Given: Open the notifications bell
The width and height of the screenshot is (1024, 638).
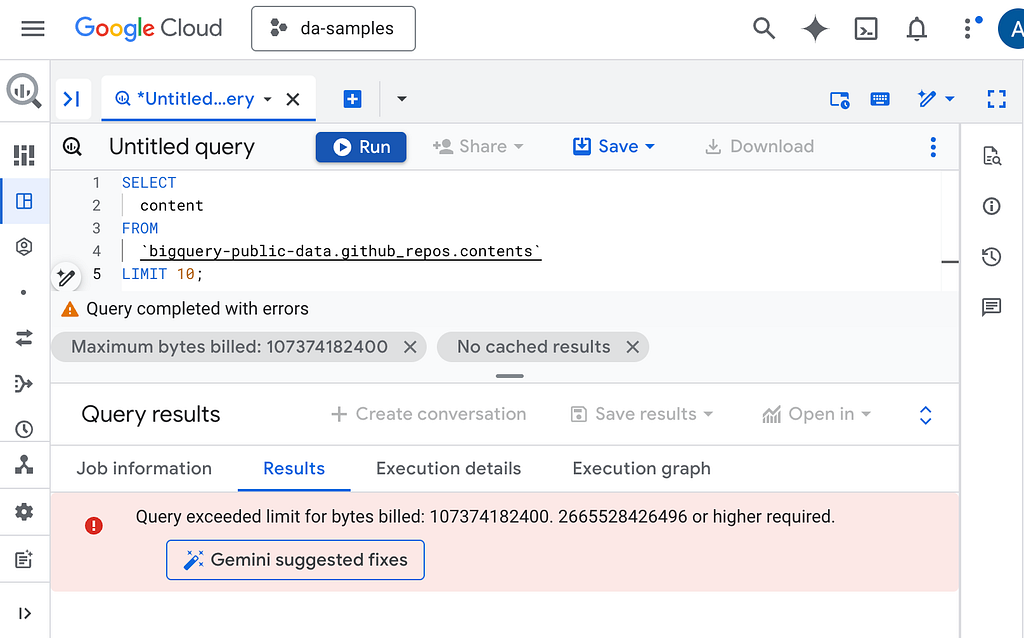Looking at the screenshot, I should tap(917, 29).
